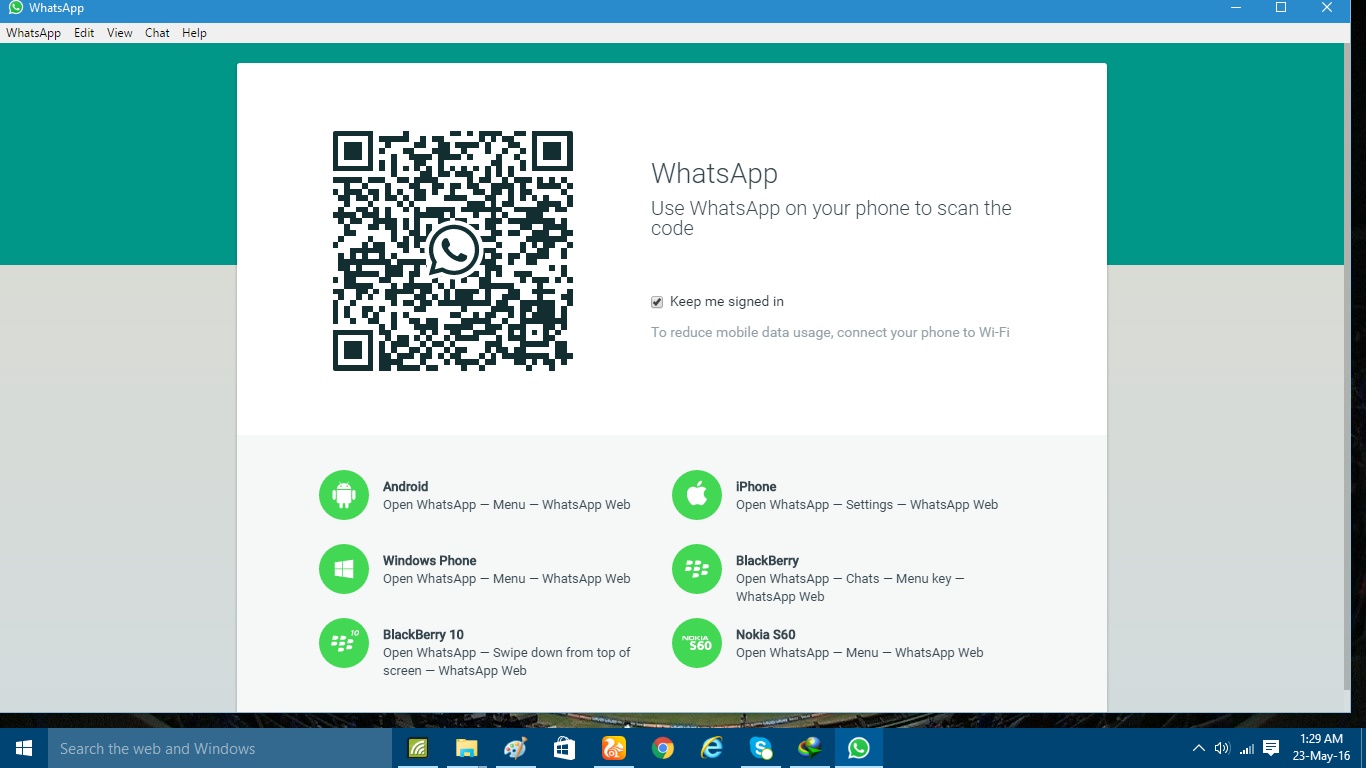The height and width of the screenshot is (768, 1366).
Task: Click the volume speaker tray icon
Action: pyautogui.click(x=1222, y=748)
